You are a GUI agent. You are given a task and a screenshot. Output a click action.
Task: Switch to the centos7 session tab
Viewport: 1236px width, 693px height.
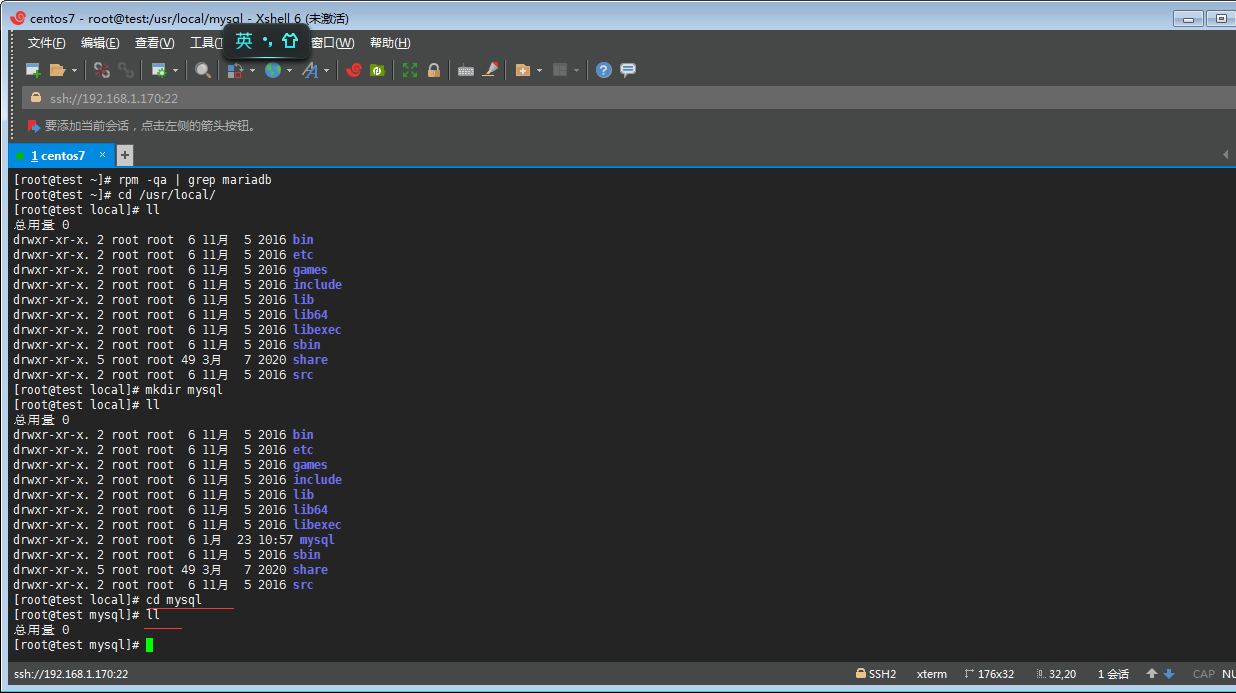58,156
